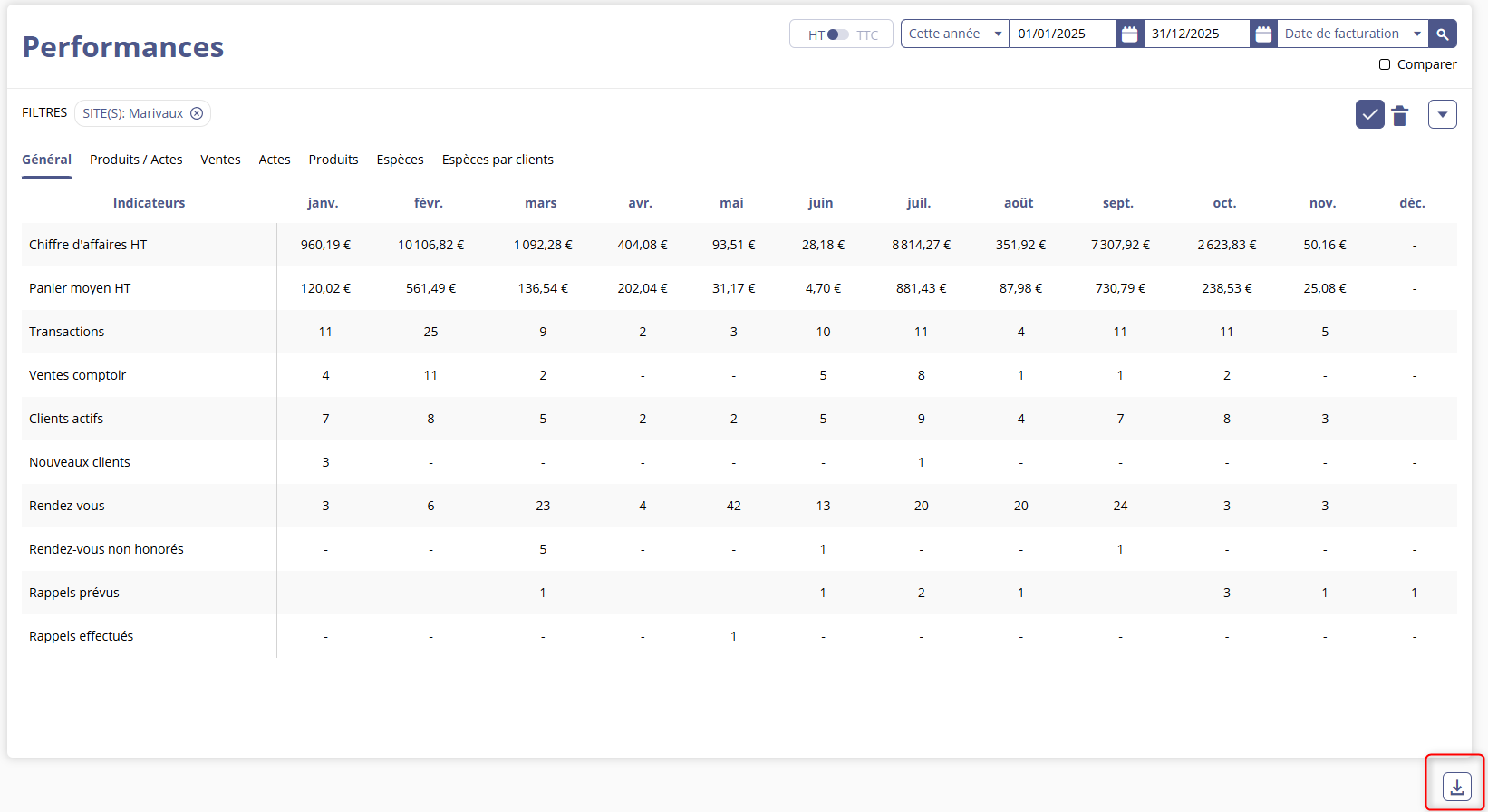Open the end date calendar picker
Image resolution: width=1488 pixels, height=812 pixels.
pos(1263,34)
